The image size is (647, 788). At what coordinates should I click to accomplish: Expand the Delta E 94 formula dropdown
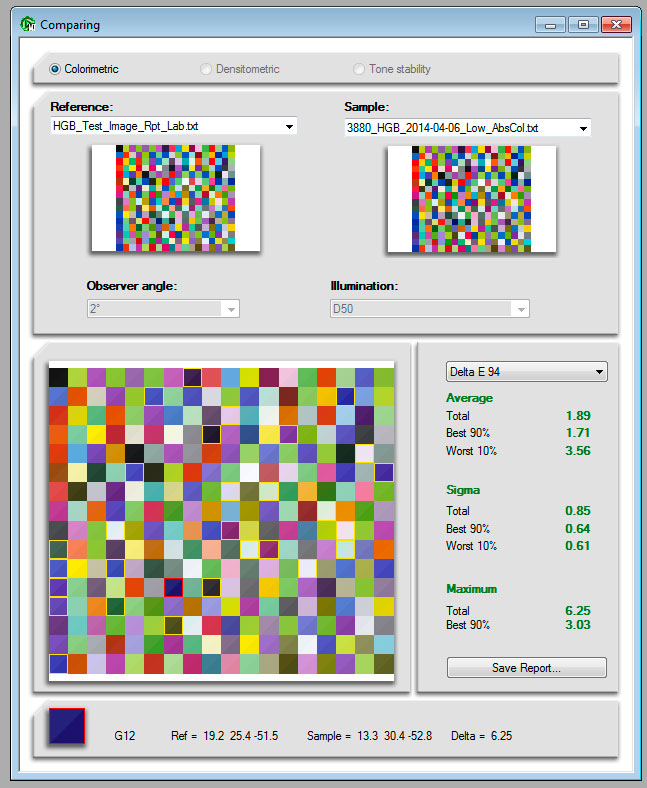click(599, 372)
